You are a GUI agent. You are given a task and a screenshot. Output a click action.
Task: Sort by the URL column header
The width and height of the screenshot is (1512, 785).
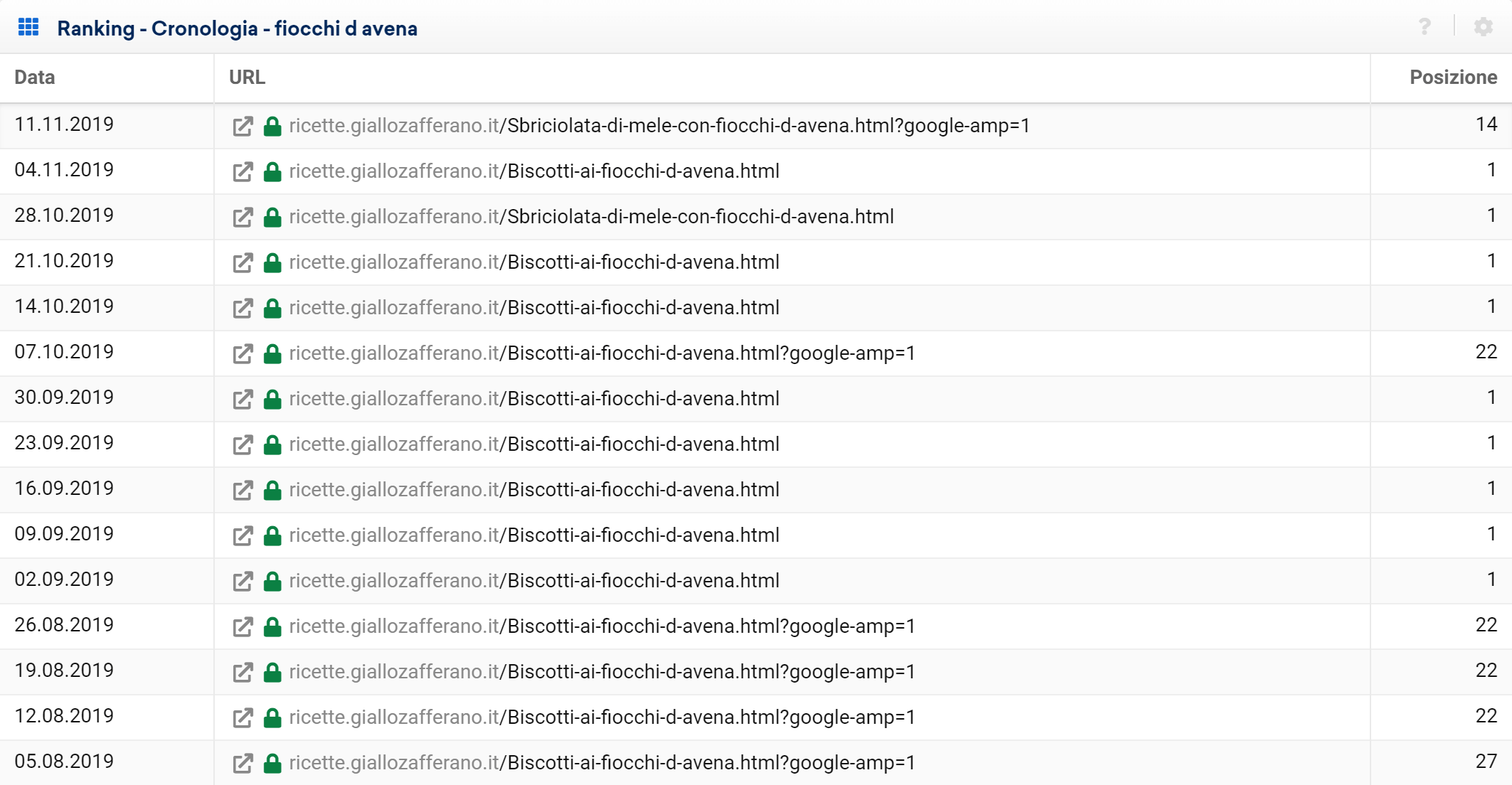tap(247, 78)
